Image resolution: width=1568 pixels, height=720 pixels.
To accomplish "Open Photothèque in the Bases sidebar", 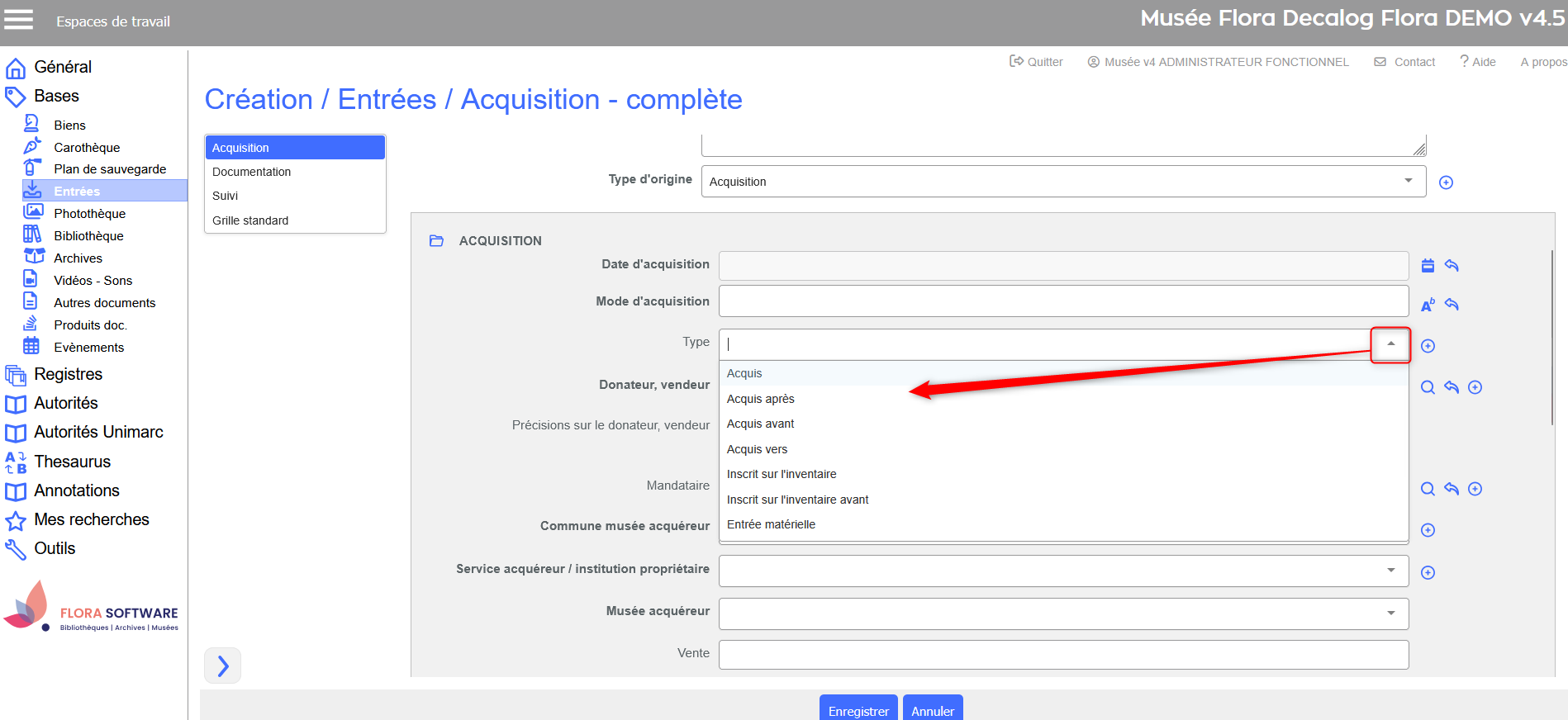I will (x=90, y=213).
